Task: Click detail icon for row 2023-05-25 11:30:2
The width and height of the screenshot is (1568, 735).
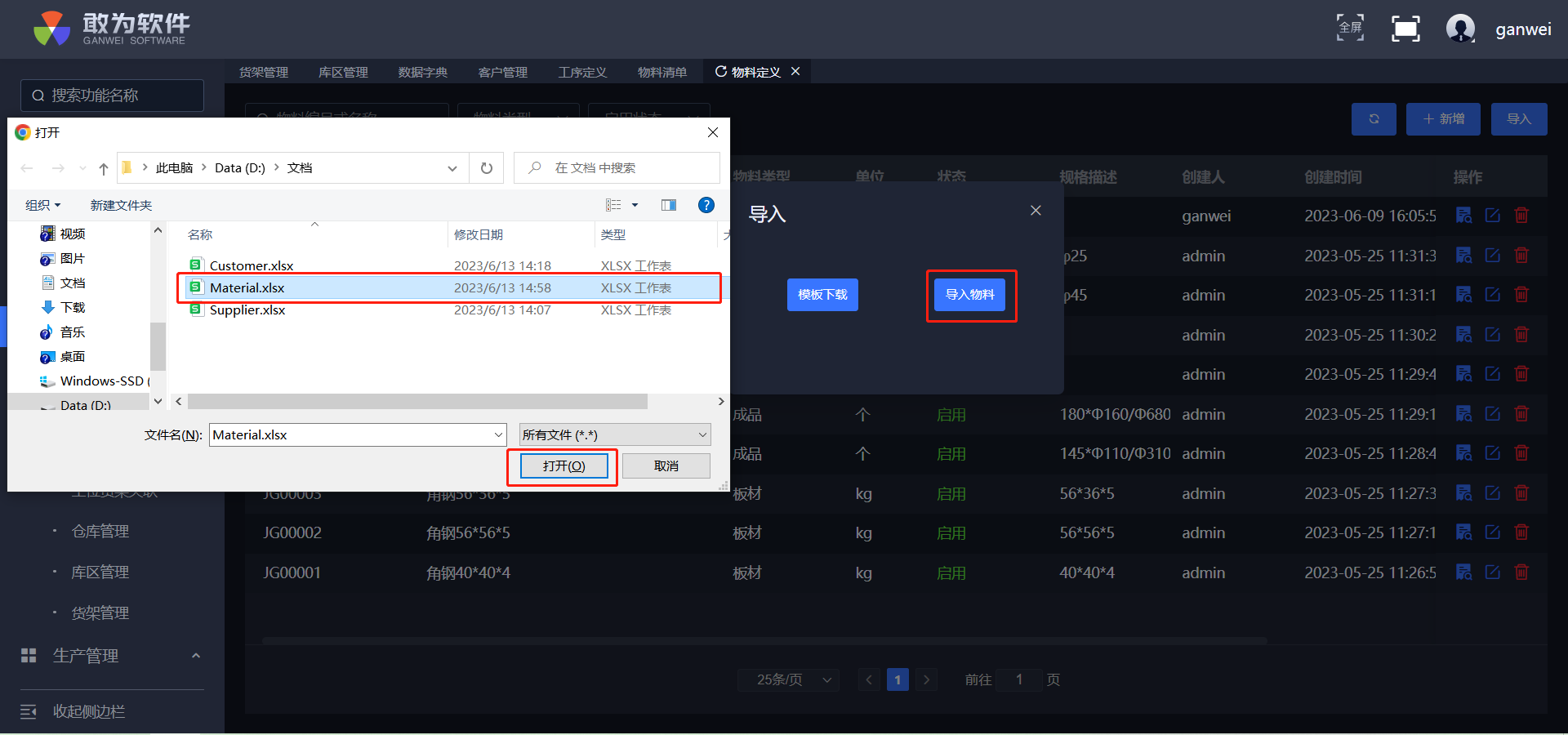Action: coord(1464,335)
